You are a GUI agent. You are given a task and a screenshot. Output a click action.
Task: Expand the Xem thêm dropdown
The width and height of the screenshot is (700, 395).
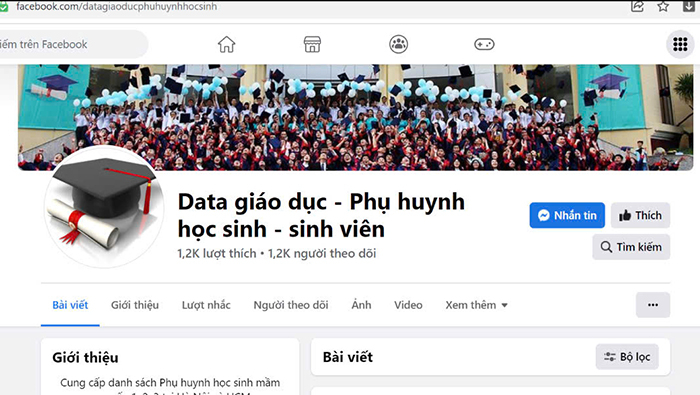(x=476, y=305)
